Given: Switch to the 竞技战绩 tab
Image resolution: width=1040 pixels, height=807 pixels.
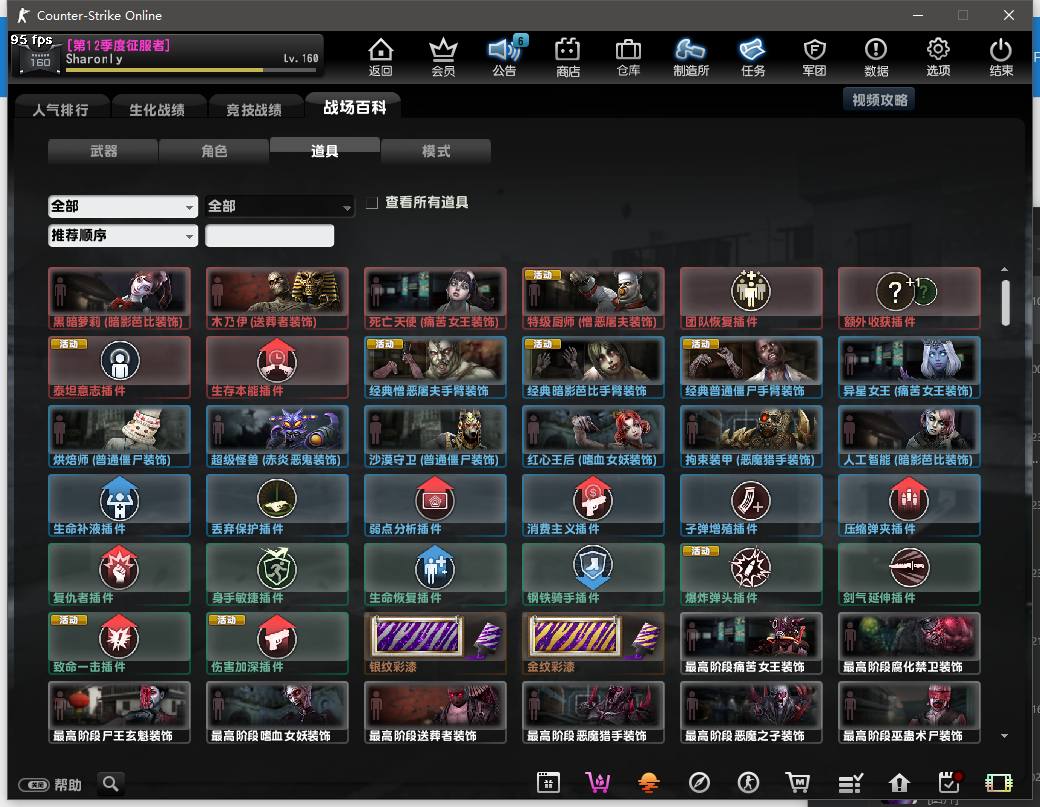Looking at the screenshot, I should pos(254,109).
